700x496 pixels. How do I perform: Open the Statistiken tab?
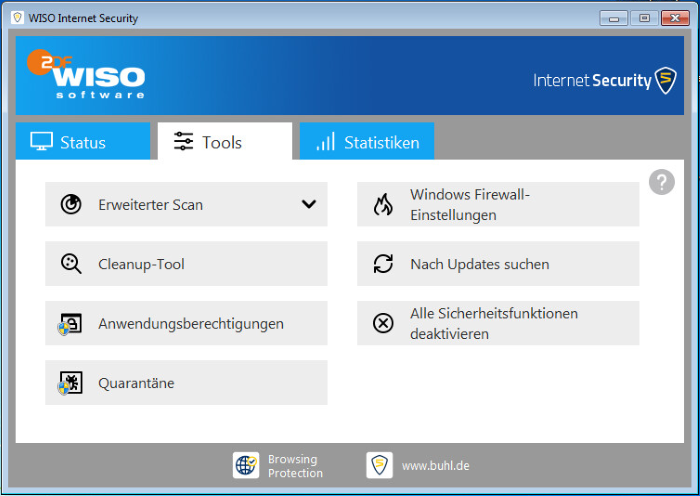[367, 142]
